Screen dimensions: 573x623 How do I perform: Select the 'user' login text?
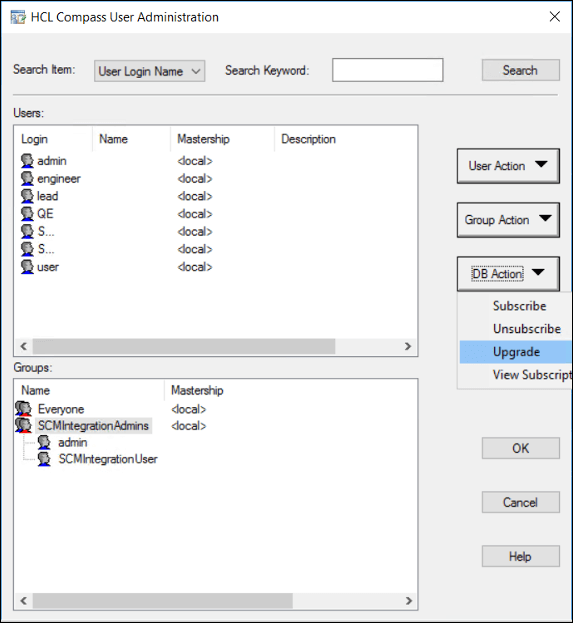(48, 267)
